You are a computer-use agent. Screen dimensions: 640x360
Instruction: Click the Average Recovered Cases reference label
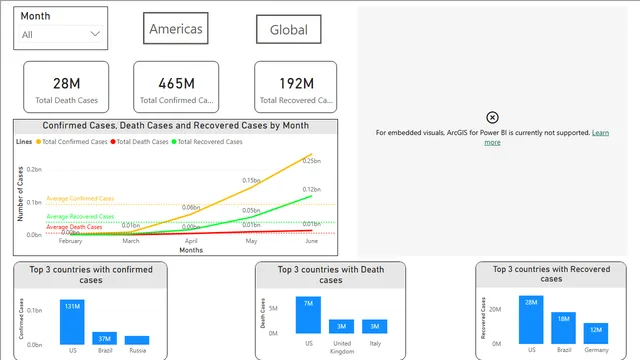point(80,216)
